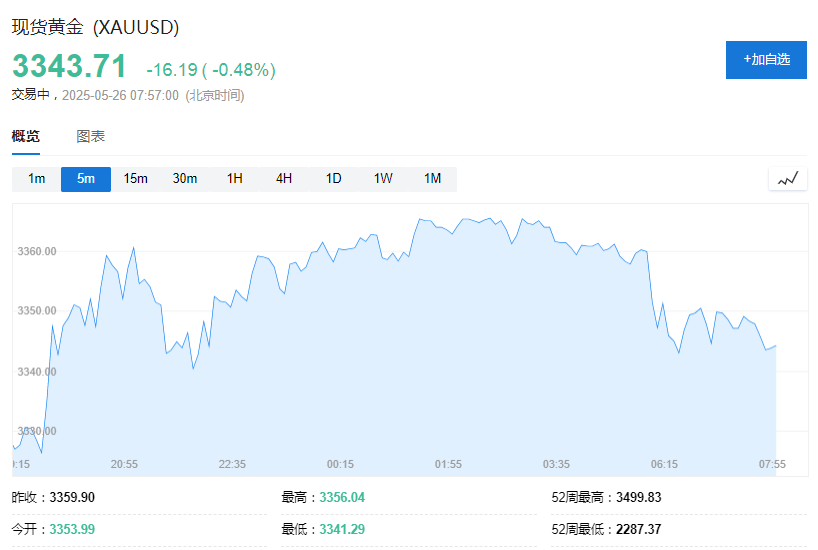Viewport: 818px width, 550px height.
Task: Switch to the 图表 chart tab
Action: (91, 137)
